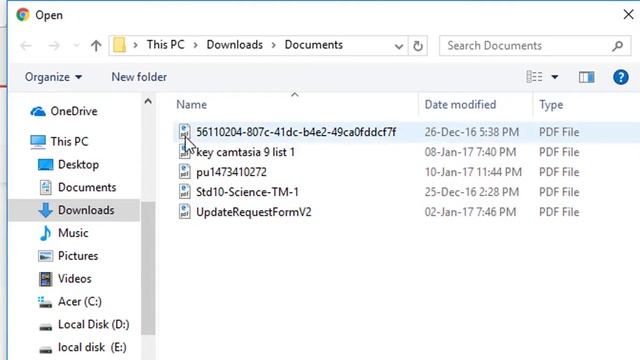Select file Std10-Science-TM-1
The image size is (640, 360).
(x=247, y=192)
